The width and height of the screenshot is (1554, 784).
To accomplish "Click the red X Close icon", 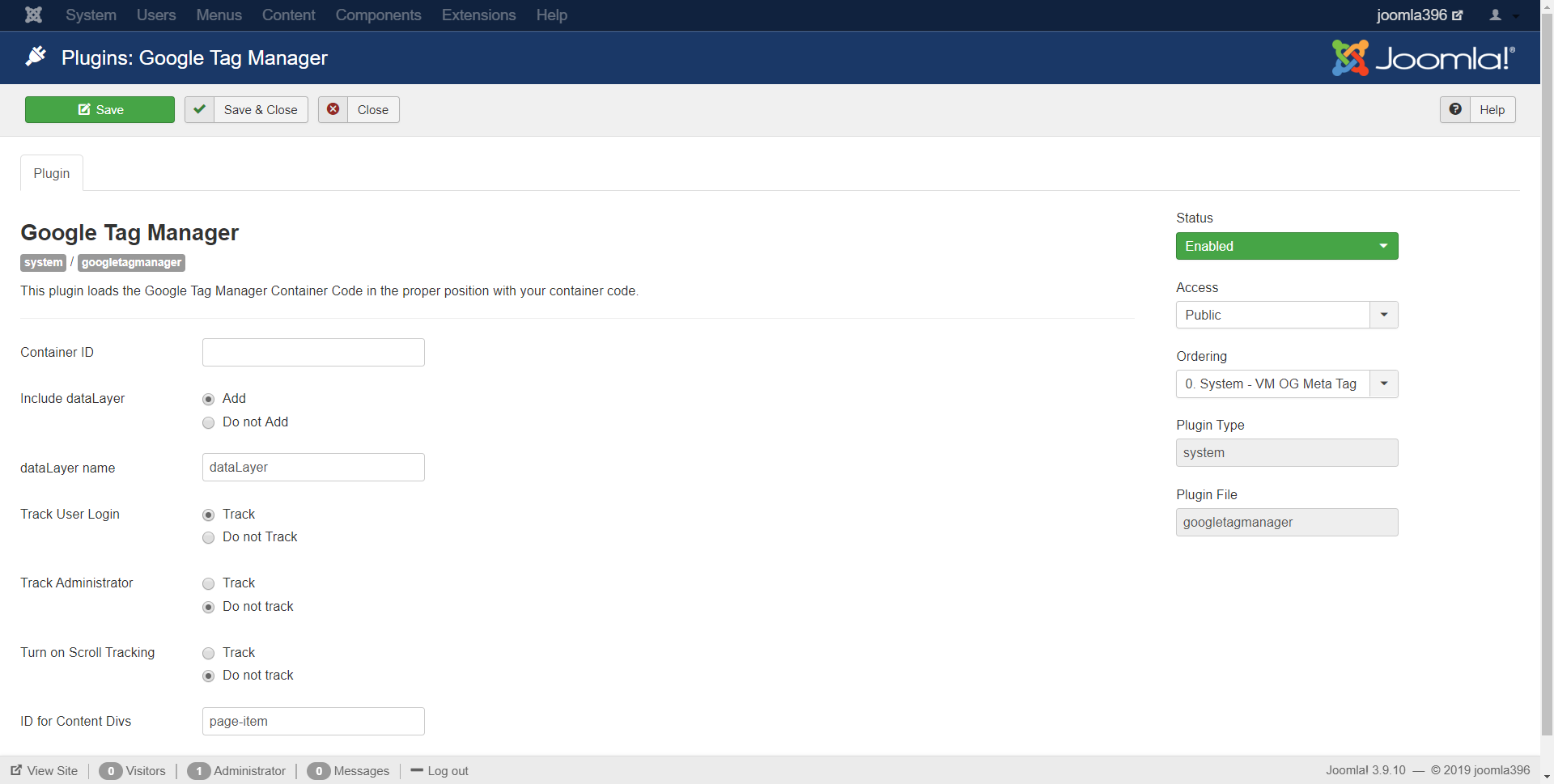I will [x=333, y=109].
